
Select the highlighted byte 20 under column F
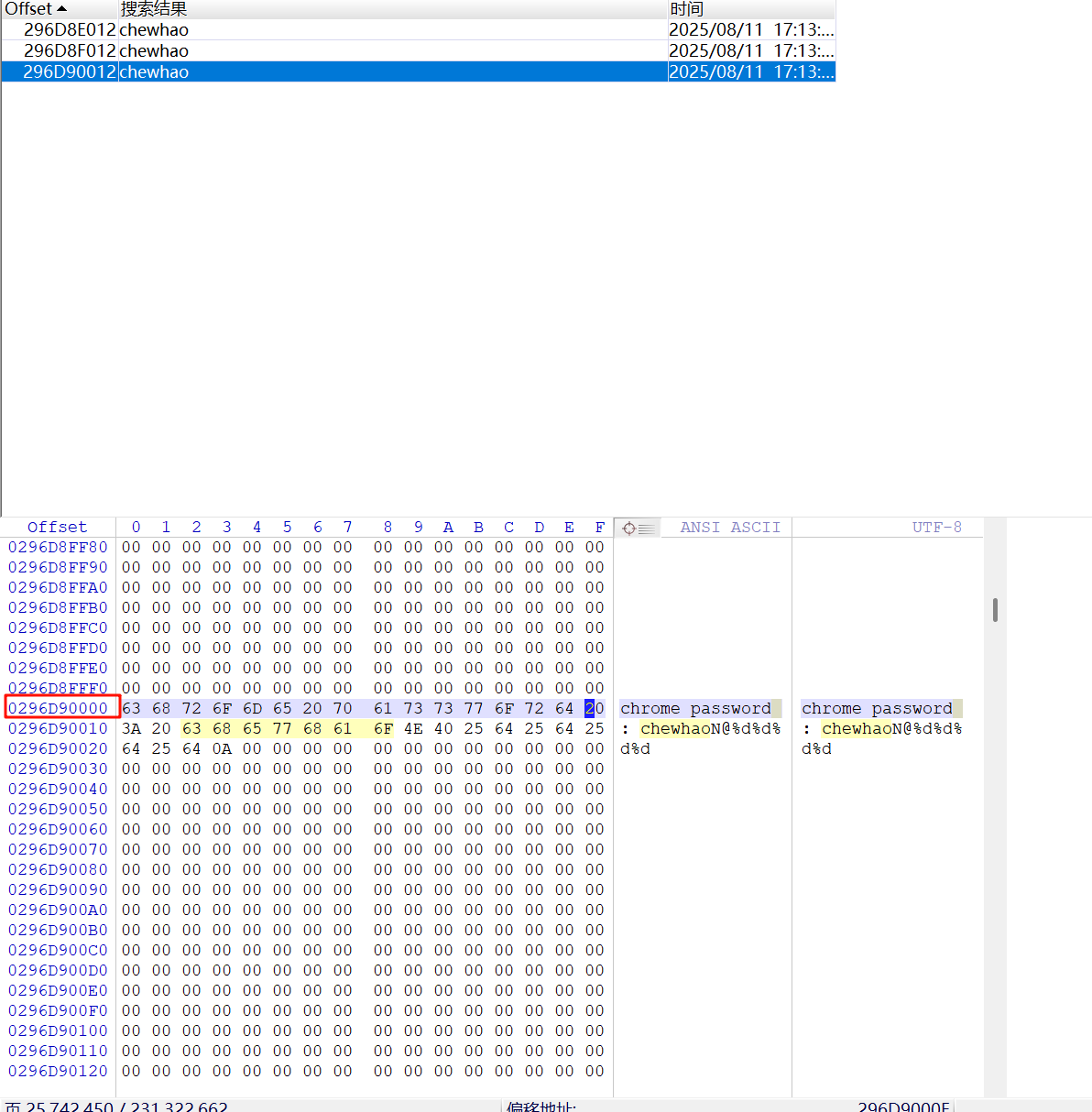[595, 708]
